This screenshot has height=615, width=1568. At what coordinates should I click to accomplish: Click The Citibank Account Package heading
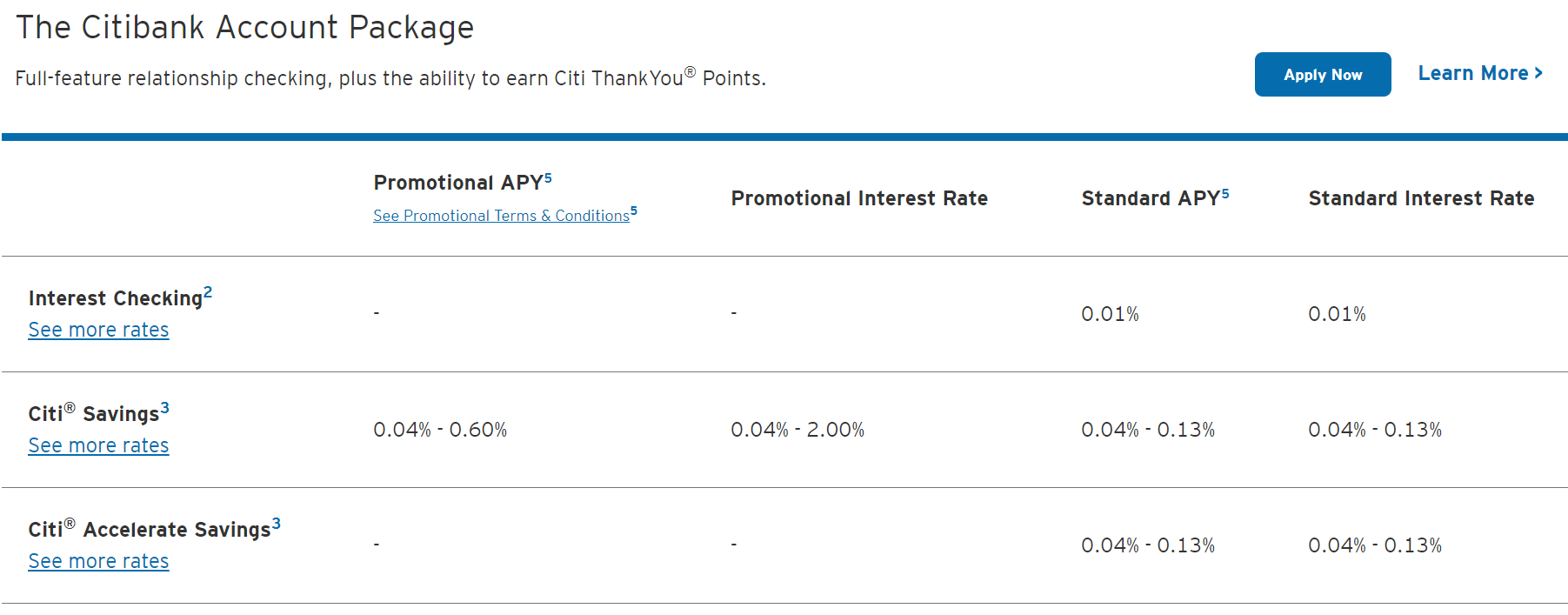click(x=245, y=28)
